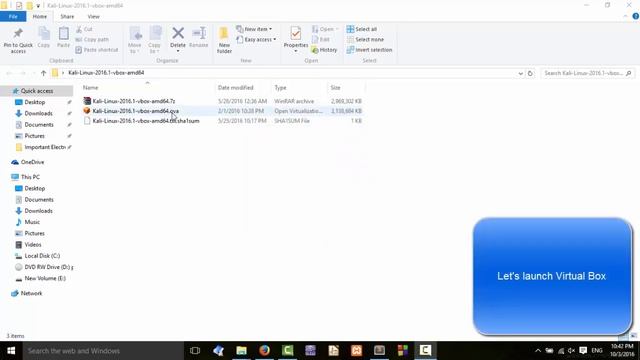Open File Explorer taskbar icon

[242, 350]
